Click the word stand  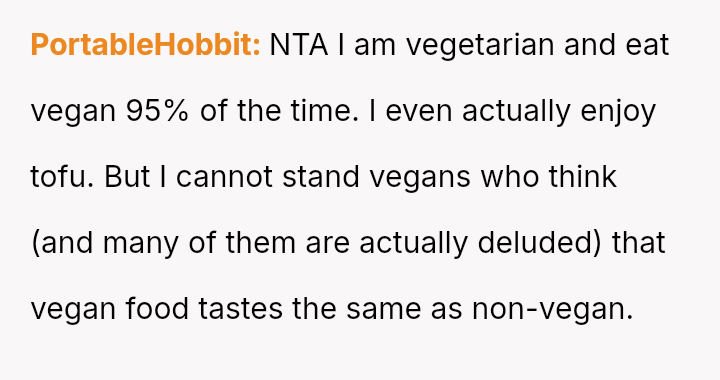click(321, 177)
